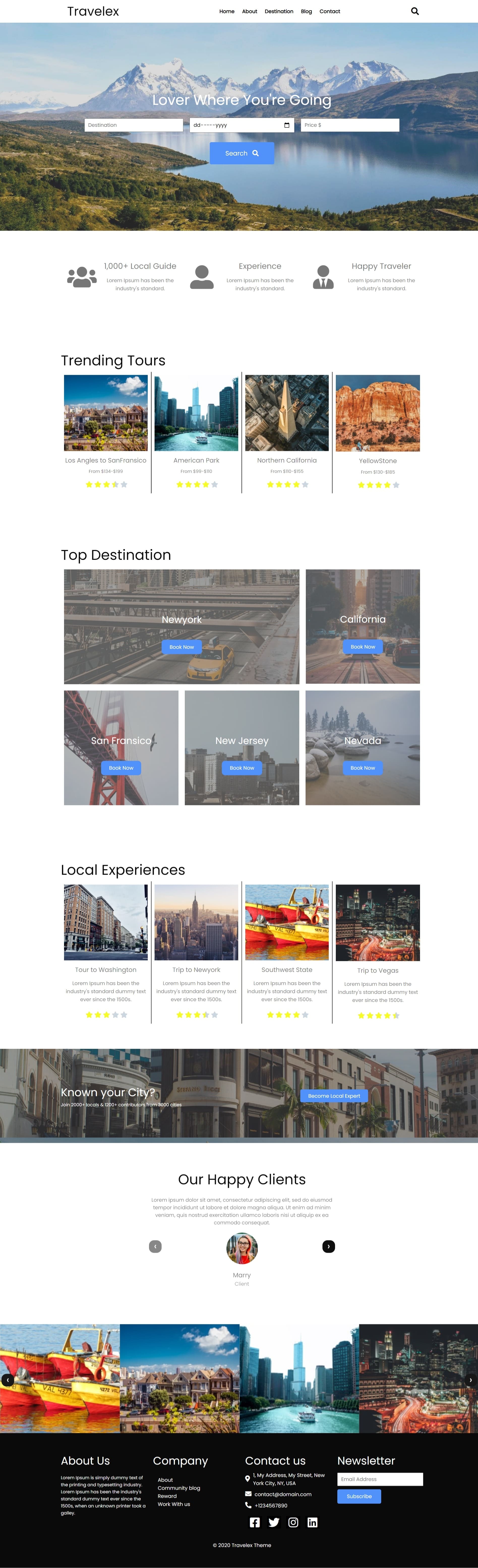Book Now for California

click(363, 647)
